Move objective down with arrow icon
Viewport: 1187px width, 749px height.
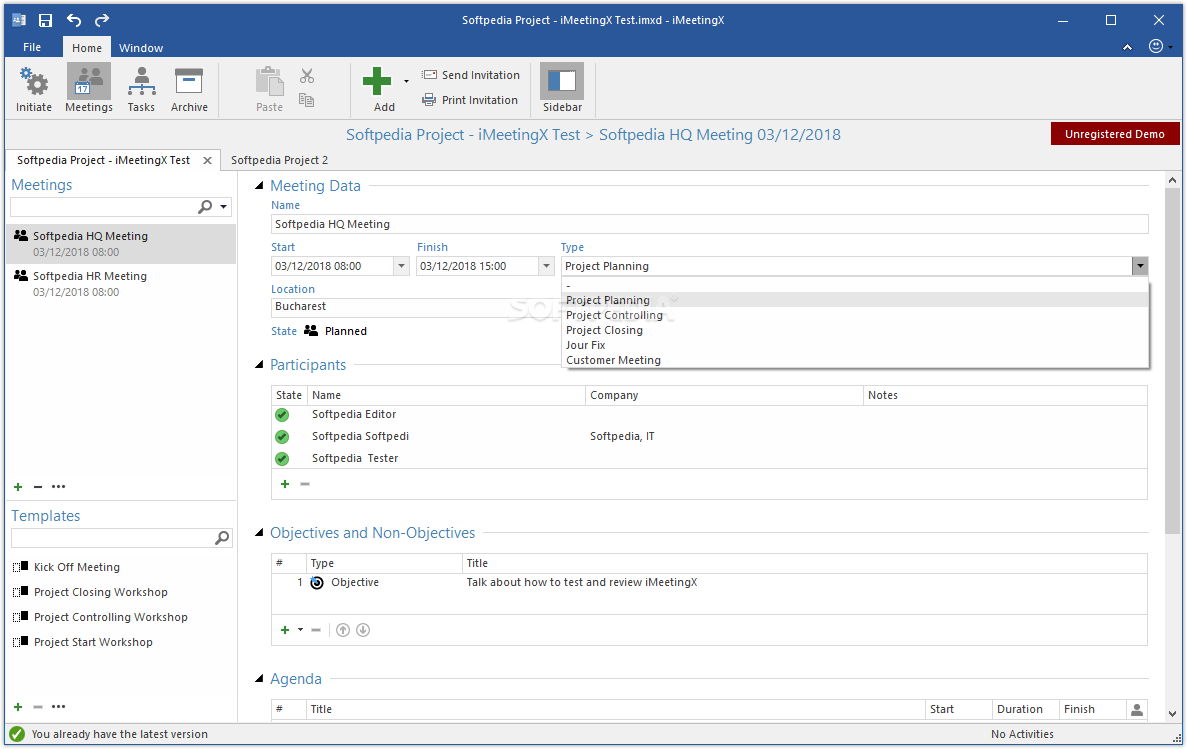(x=363, y=631)
